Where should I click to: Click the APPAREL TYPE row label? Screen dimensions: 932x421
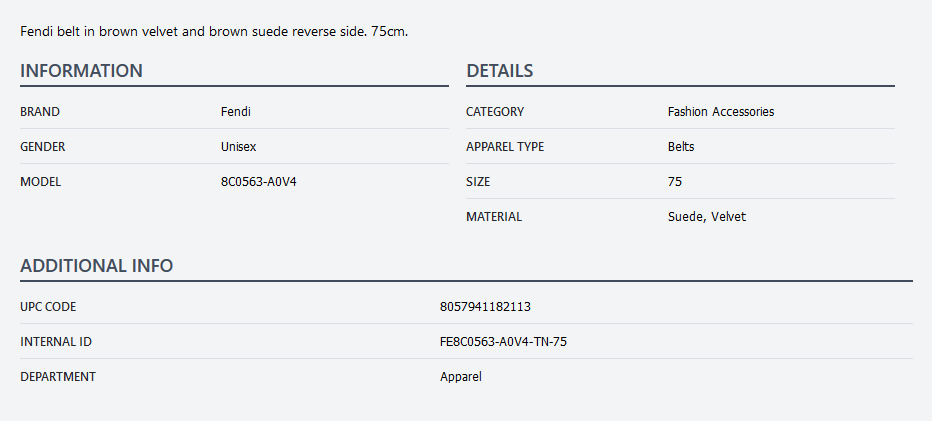pyautogui.click(x=505, y=147)
